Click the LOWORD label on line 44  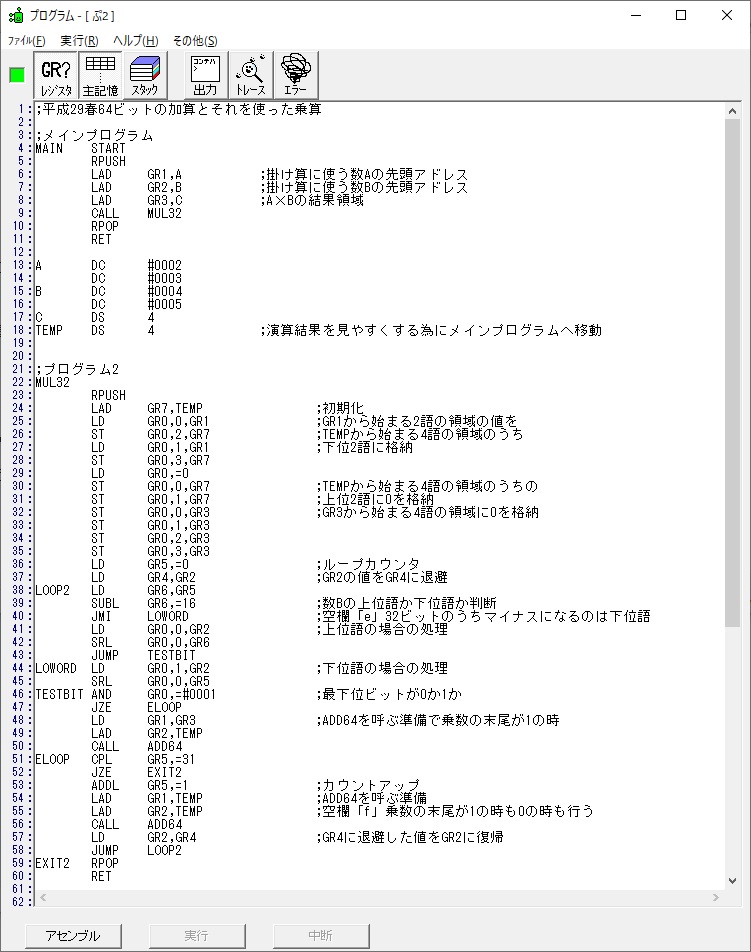click(x=56, y=668)
